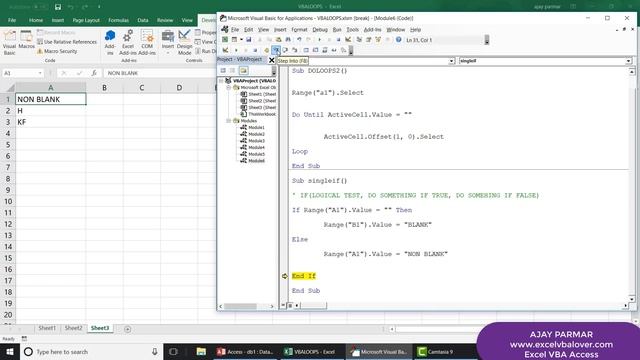Click the Run Sub play icon in standard toolbar
Viewport: 640px width, 360px height.
pos(320,40)
